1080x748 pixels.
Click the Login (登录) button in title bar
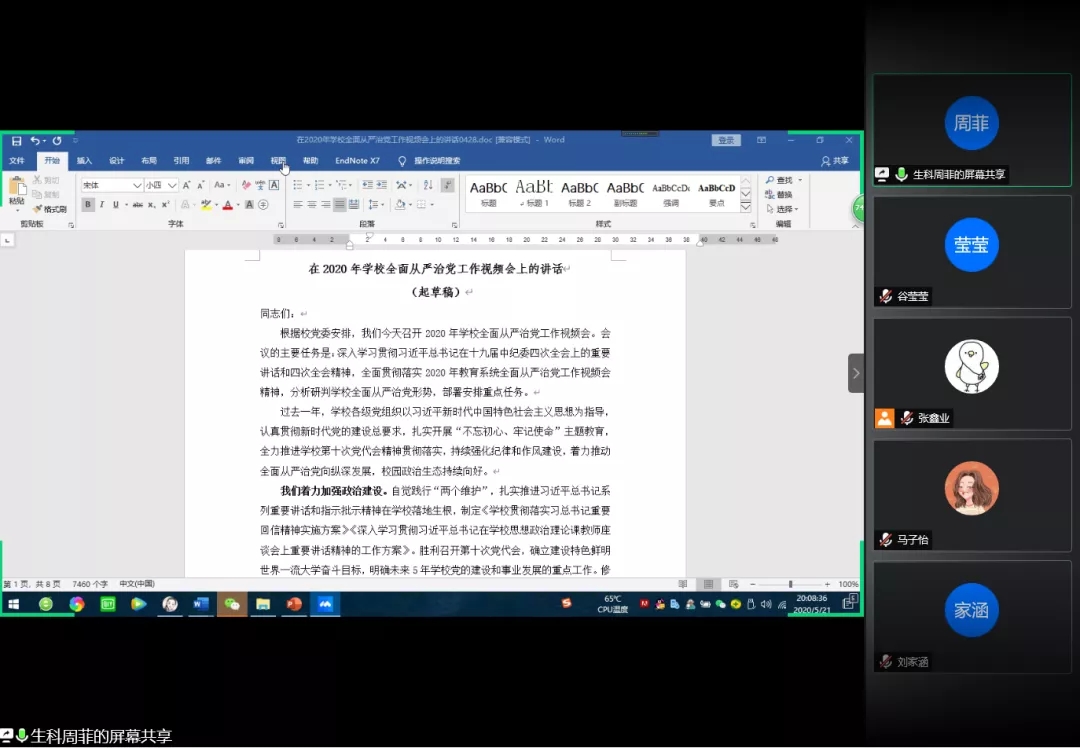(x=726, y=141)
